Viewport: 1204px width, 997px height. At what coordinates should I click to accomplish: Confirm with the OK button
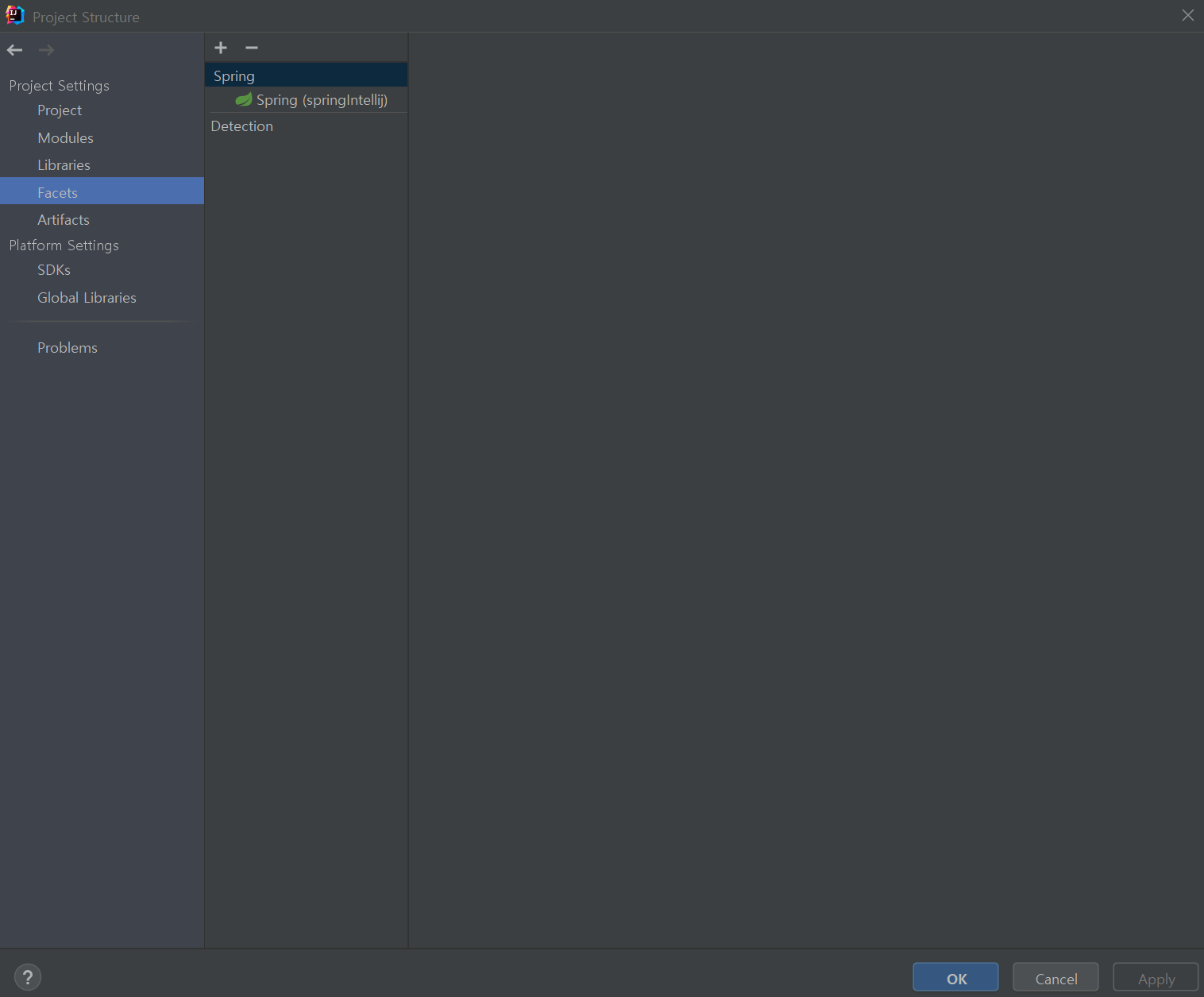coord(955,977)
